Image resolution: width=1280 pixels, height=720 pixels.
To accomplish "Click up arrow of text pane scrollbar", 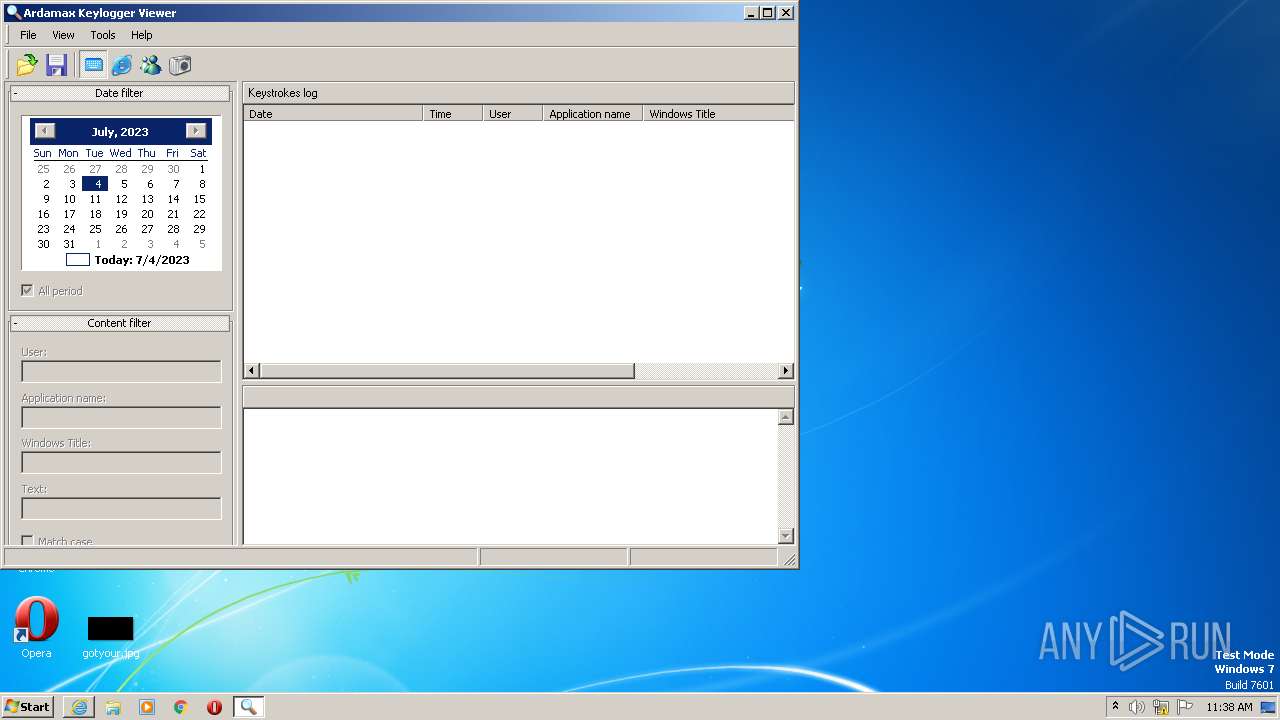I will pos(786,417).
